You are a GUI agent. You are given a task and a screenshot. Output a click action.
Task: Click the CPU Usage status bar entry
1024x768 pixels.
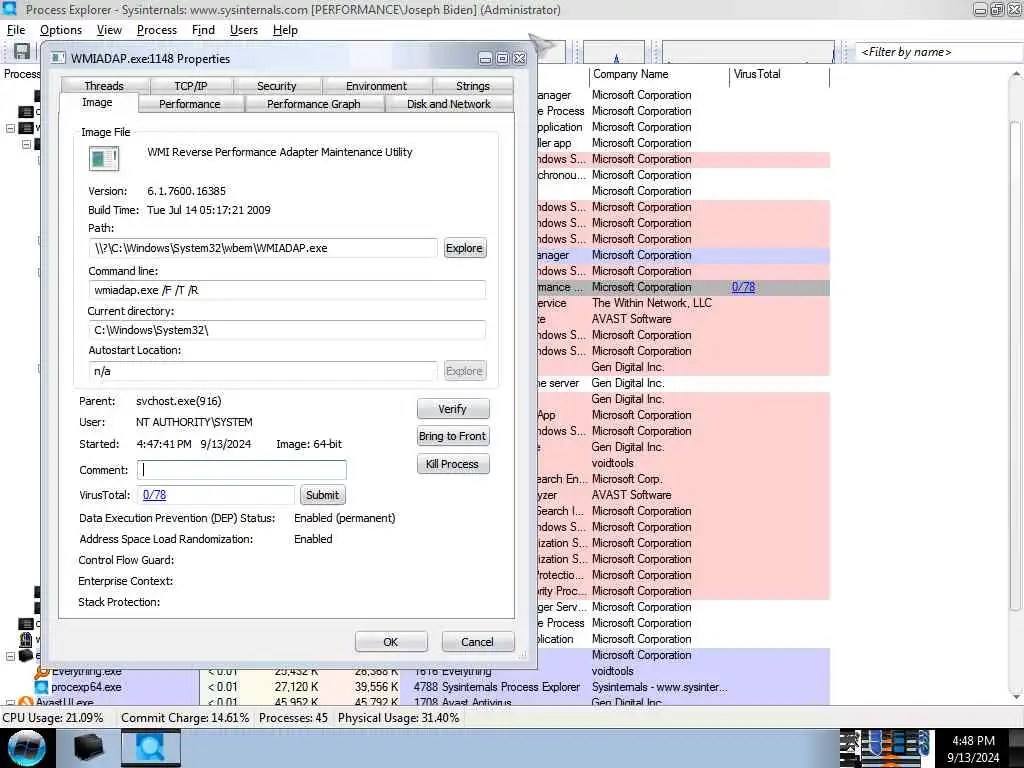[x=53, y=718]
